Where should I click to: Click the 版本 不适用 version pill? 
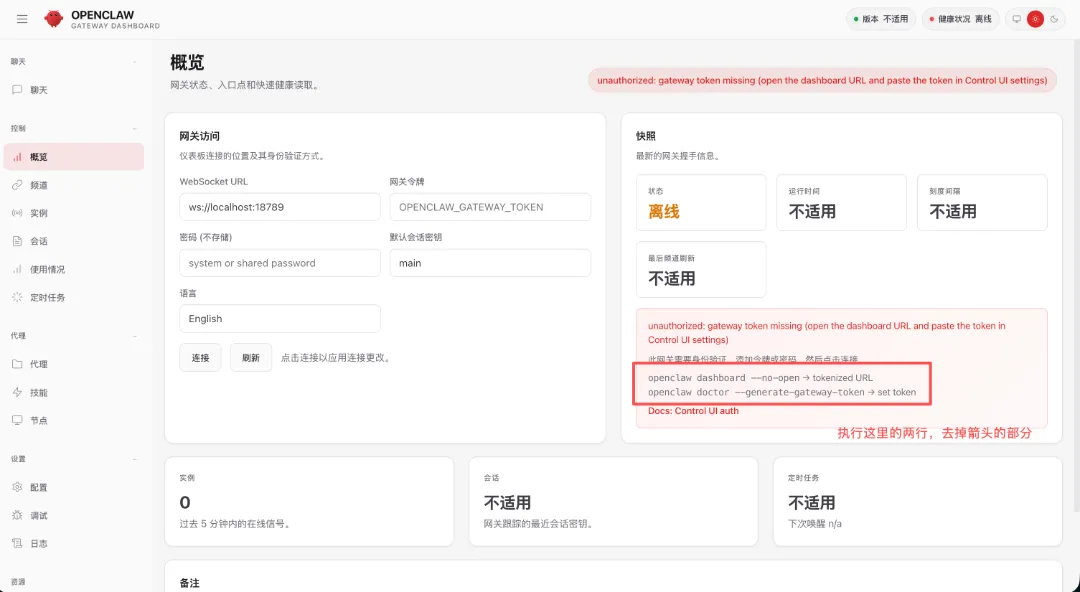[x=881, y=19]
